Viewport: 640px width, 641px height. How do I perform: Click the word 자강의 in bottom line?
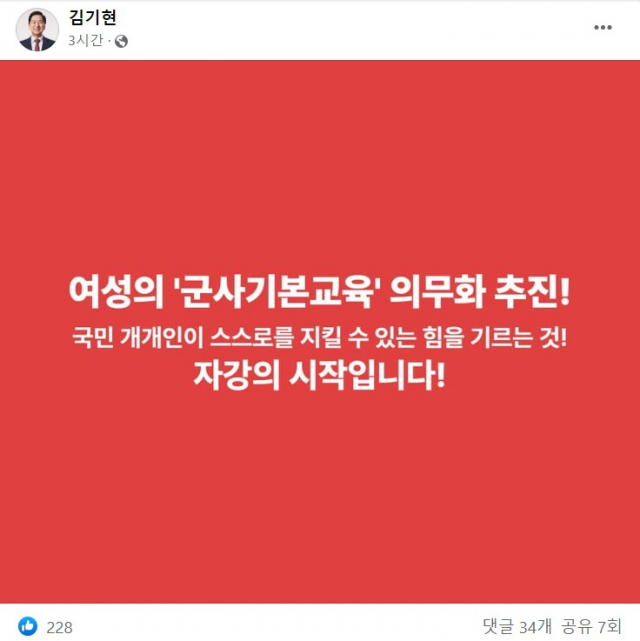[x=236, y=375]
